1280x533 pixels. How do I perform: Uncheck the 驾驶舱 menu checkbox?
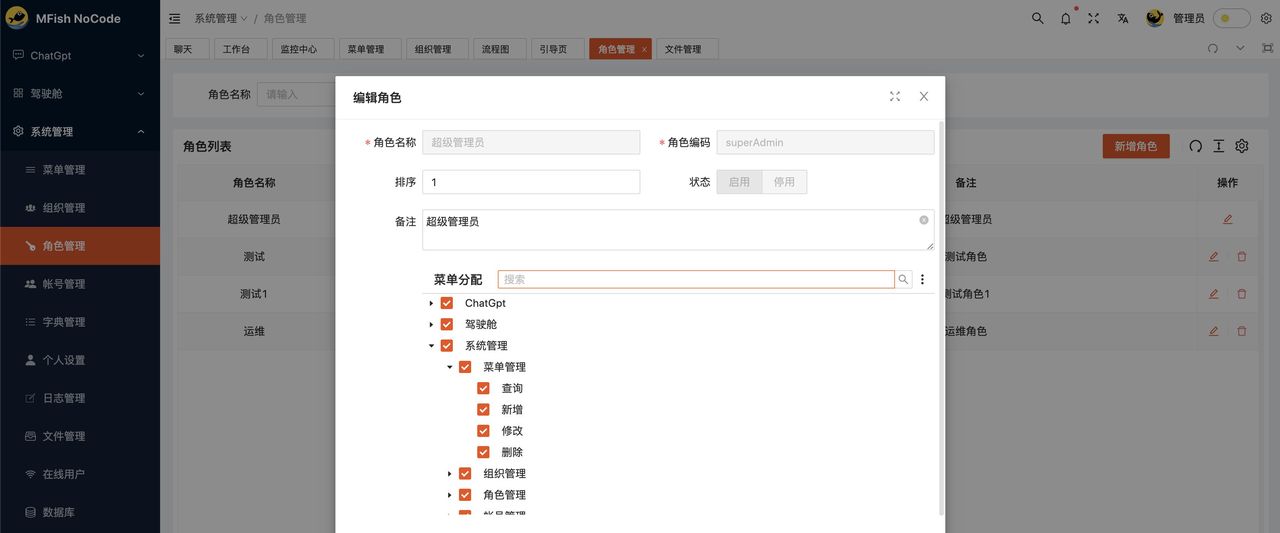pos(447,324)
